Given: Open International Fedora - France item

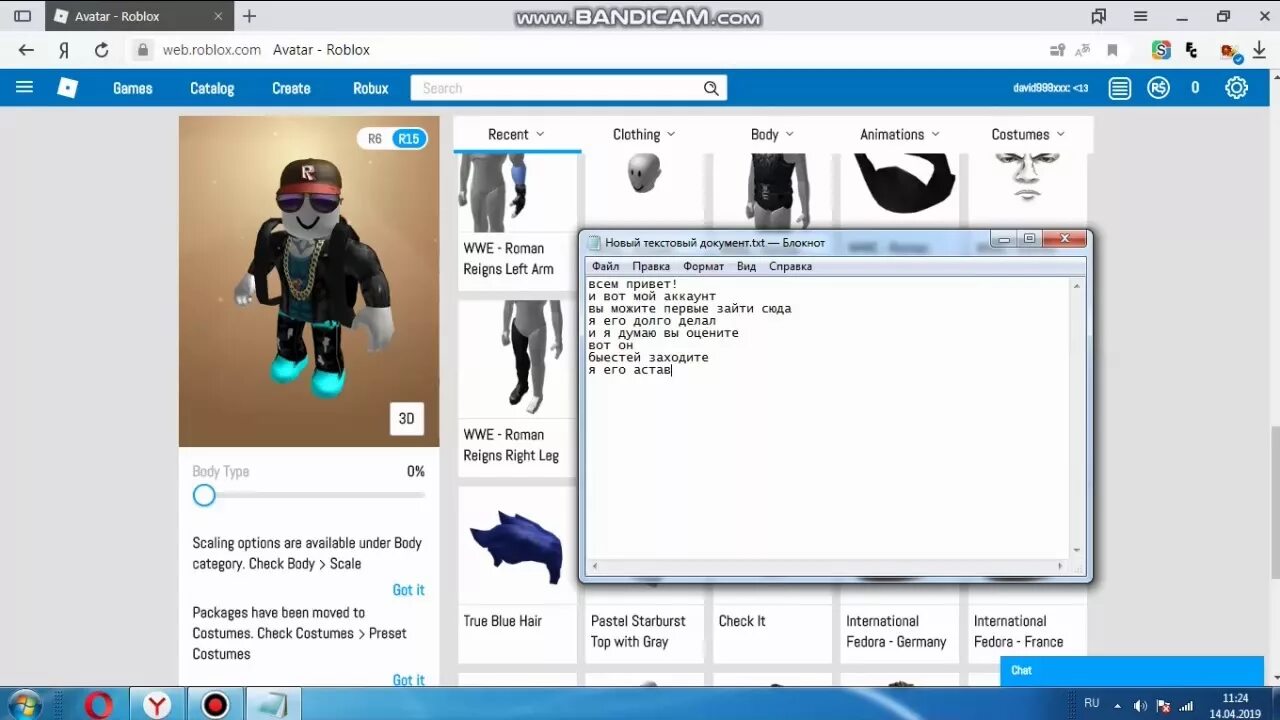Looking at the screenshot, I should [1018, 631].
